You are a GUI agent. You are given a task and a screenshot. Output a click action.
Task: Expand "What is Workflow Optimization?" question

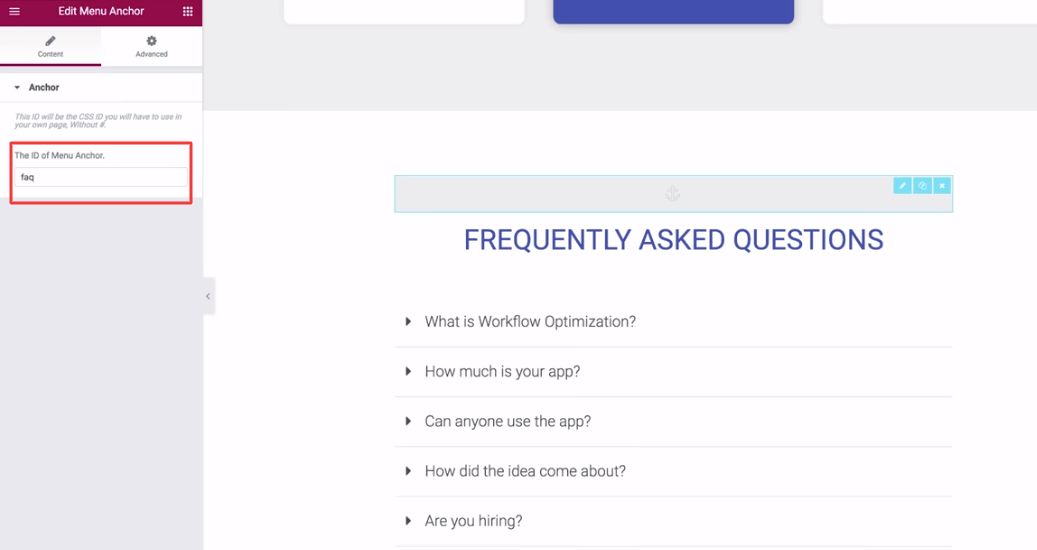pyautogui.click(x=530, y=322)
